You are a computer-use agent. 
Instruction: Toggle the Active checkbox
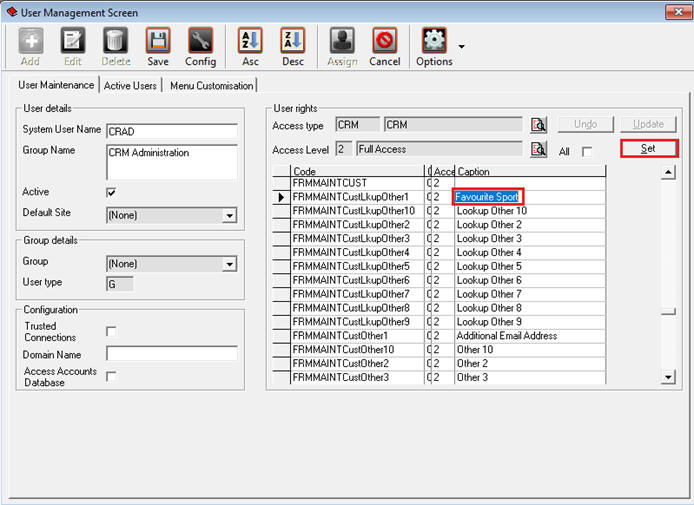(111, 192)
